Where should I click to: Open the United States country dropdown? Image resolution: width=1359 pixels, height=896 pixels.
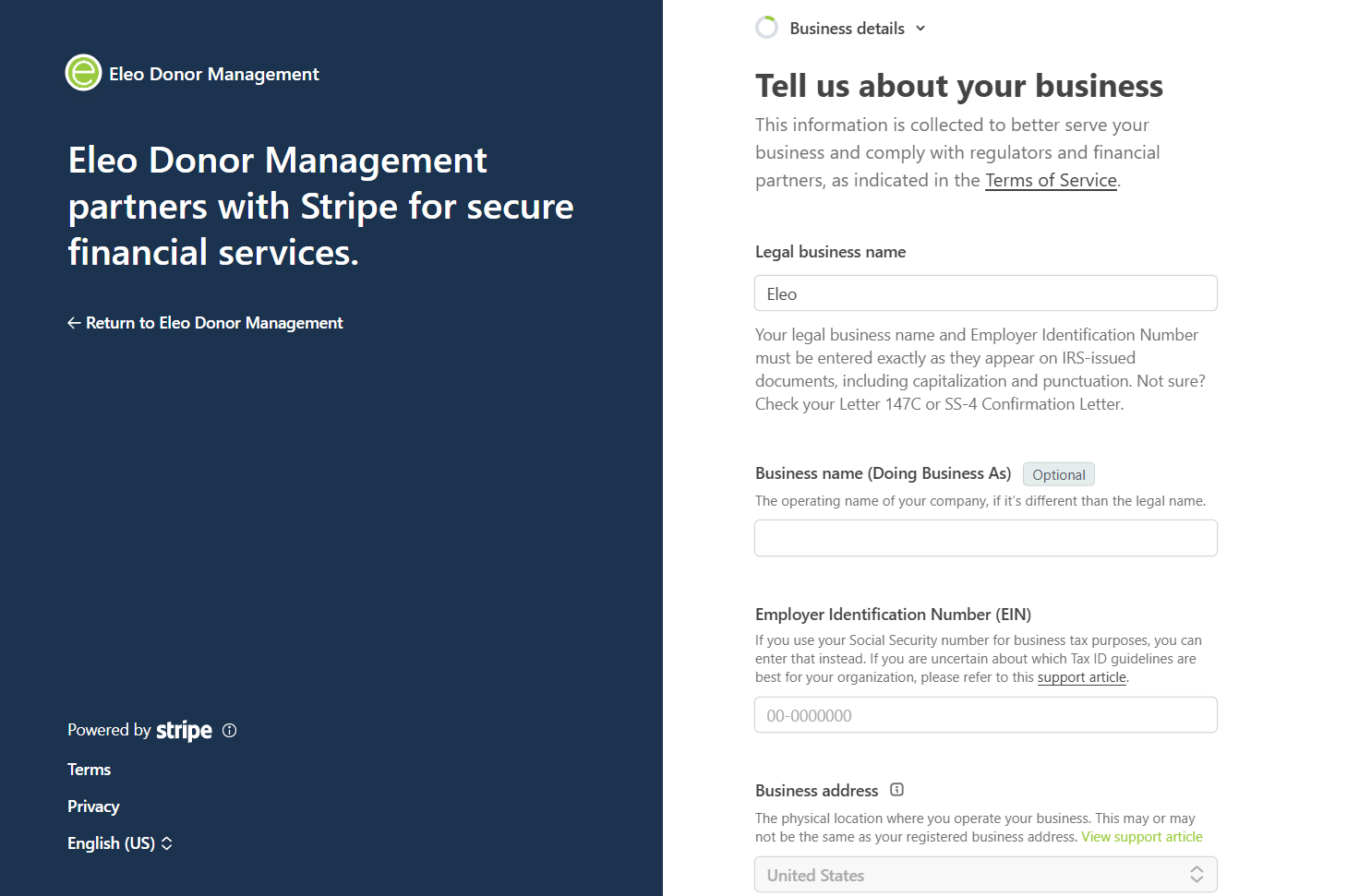pyautogui.click(x=986, y=875)
